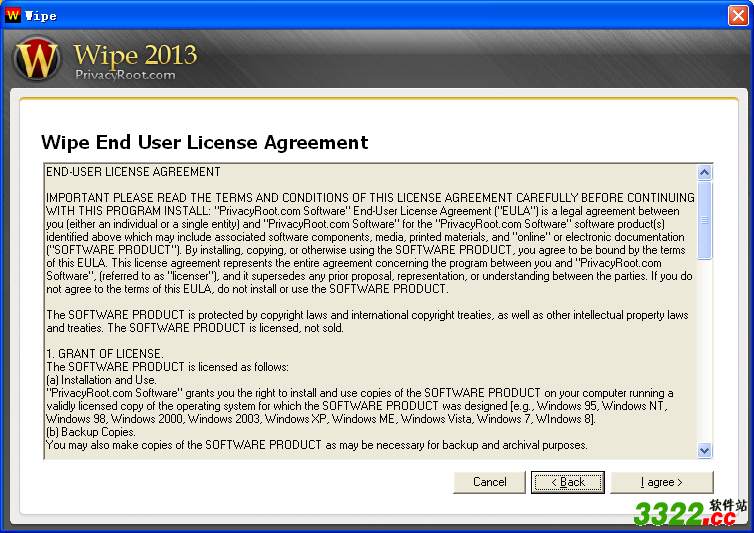Image resolution: width=754 pixels, height=533 pixels.
Task: Accept the license with I agree >
Action: pos(661,482)
